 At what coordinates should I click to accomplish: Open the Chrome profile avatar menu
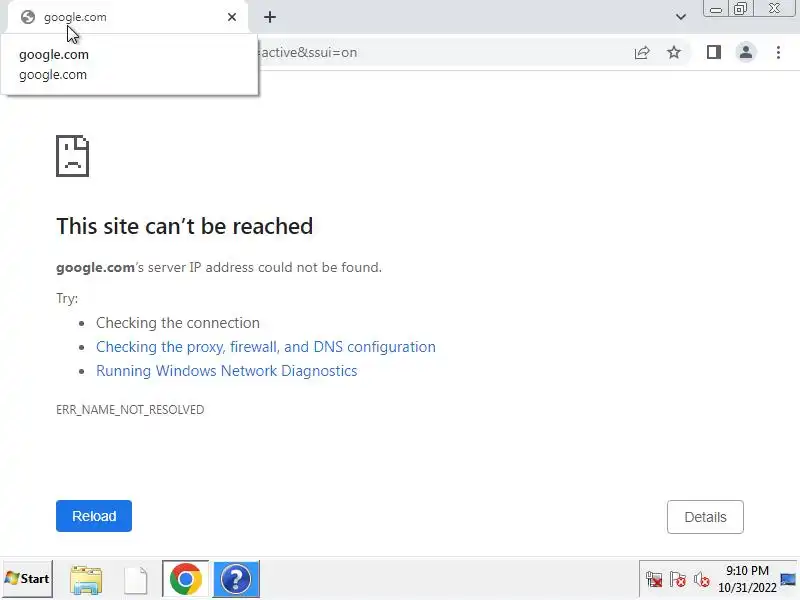coord(746,52)
